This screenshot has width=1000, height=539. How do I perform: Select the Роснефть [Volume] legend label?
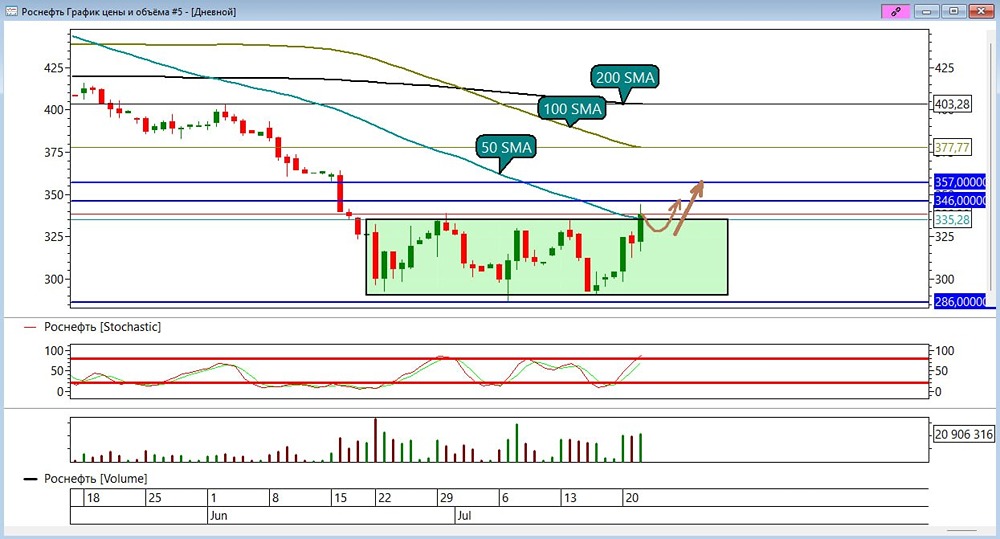95,478
